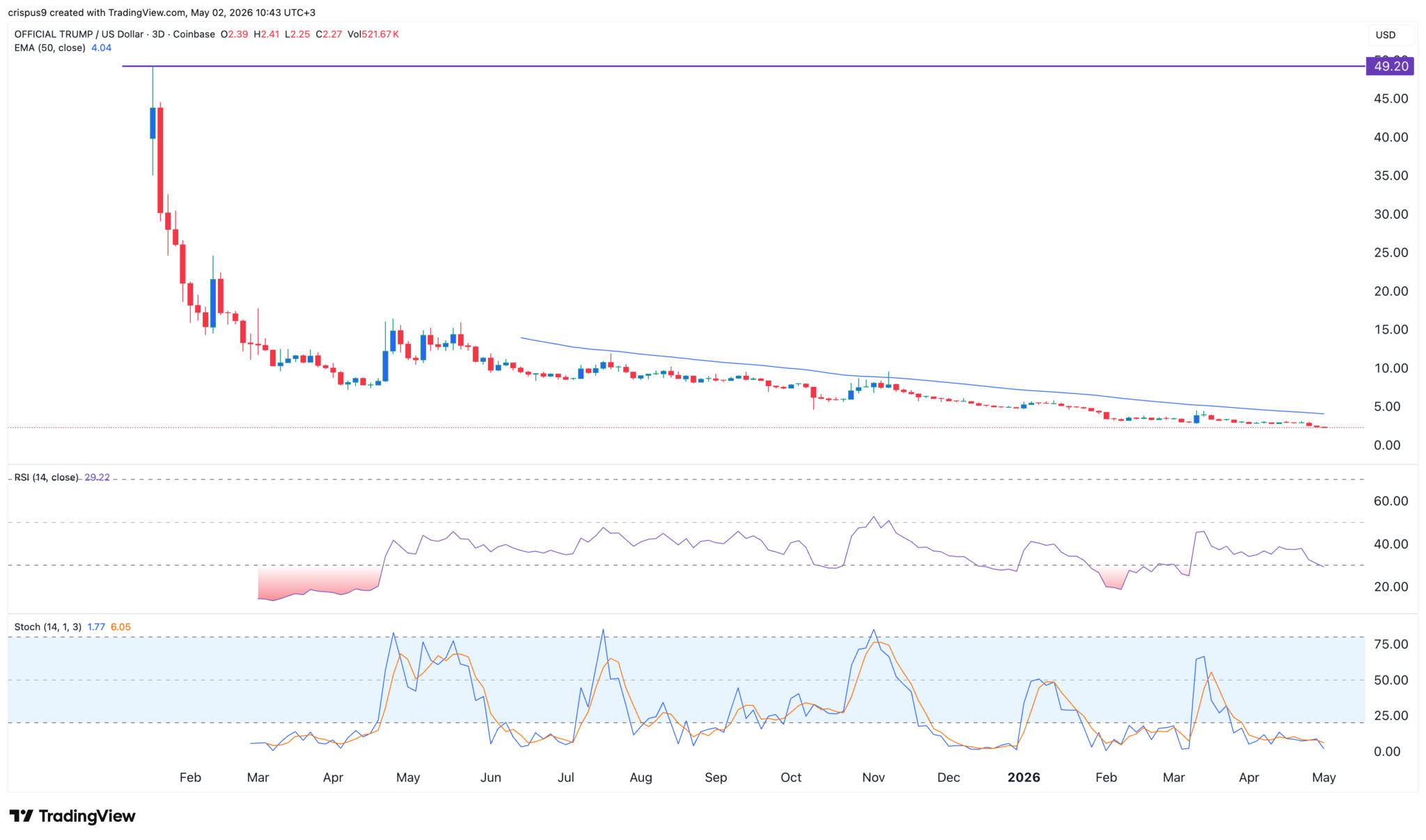Viewport: 1426px width, 840px height.
Task: Click the Oct label on the time axis
Action: tap(791, 777)
